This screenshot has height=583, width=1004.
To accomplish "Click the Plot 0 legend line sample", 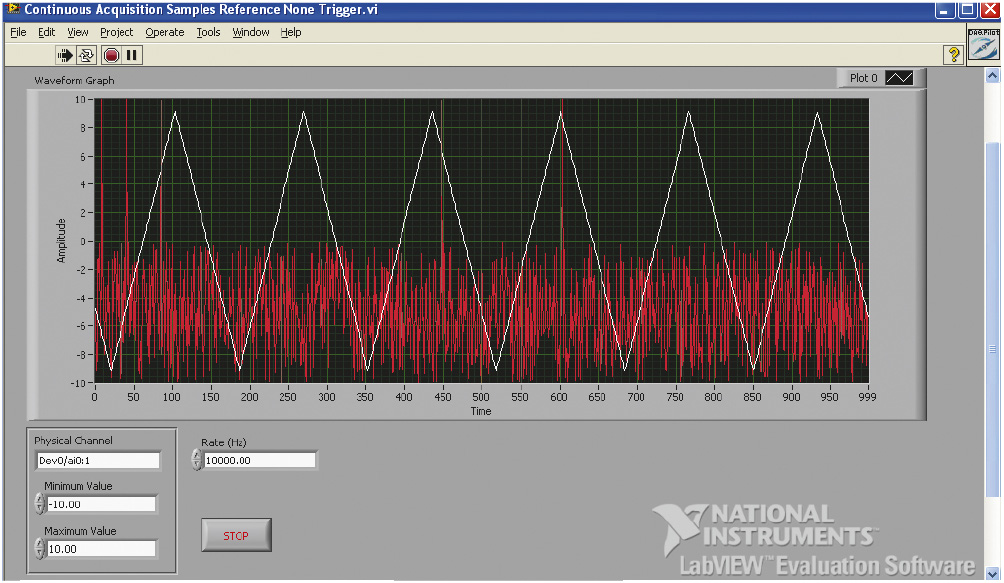I will pyautogui.click(x=899, y=78).
